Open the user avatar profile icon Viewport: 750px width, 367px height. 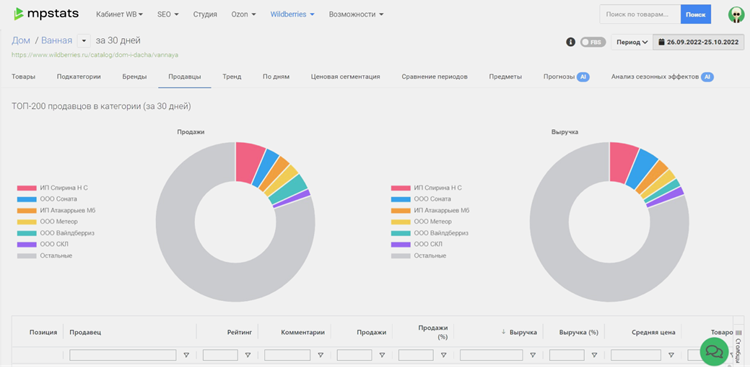(x=737, y=14)
